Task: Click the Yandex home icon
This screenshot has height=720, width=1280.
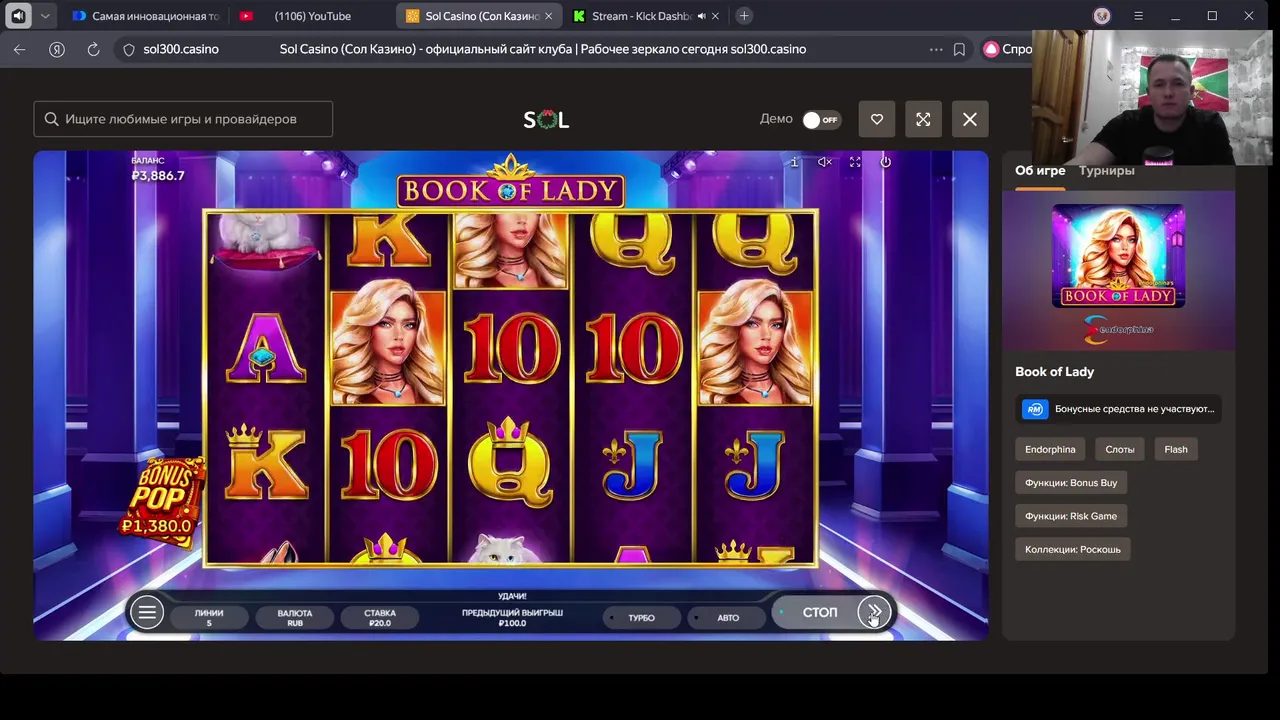Action: (57, 49)
